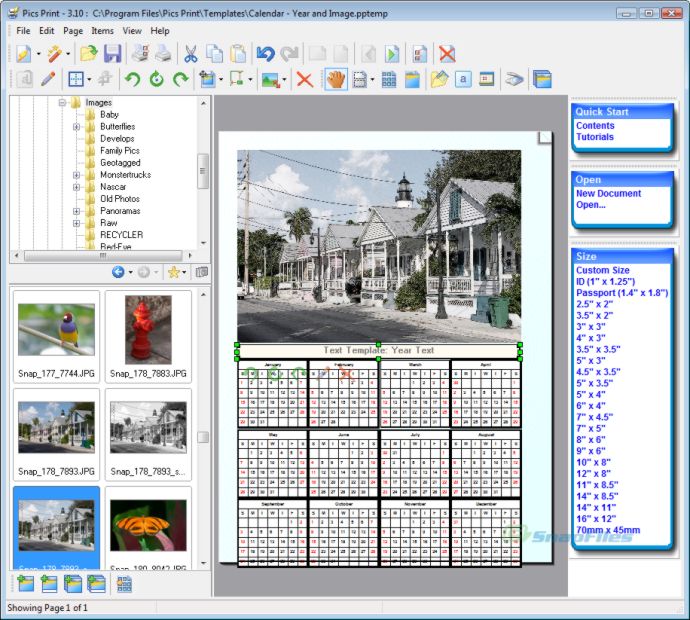Image resolution: width=690 pixels, height=620 pixels.
Task: Click the Paste clipboard icon
Action: (x=238, y=54)
